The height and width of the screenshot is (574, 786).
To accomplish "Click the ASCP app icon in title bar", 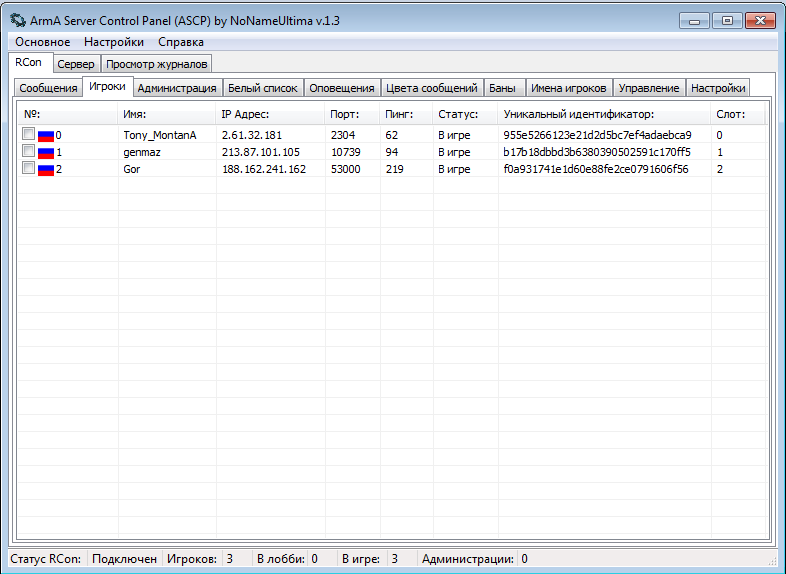I will [18, 21].
